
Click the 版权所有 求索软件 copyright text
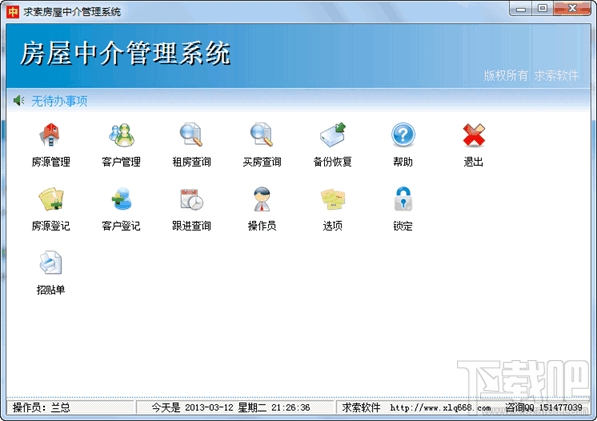coord(531,75)
